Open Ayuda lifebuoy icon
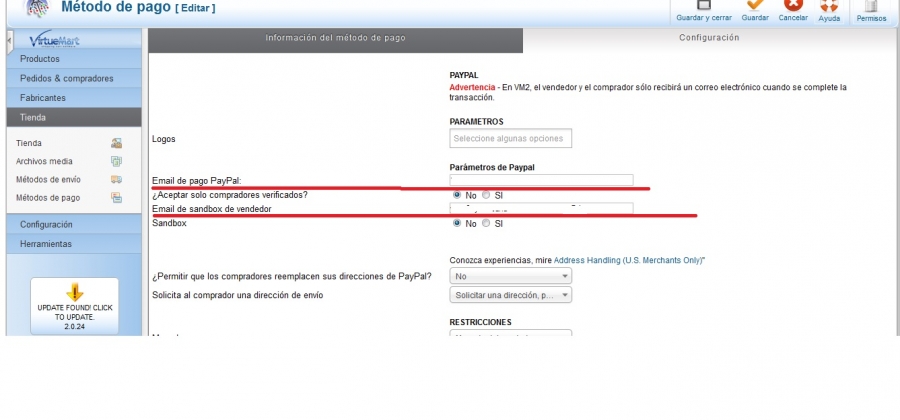The height and width of the screenshot is (420, 900). point(829,5)
